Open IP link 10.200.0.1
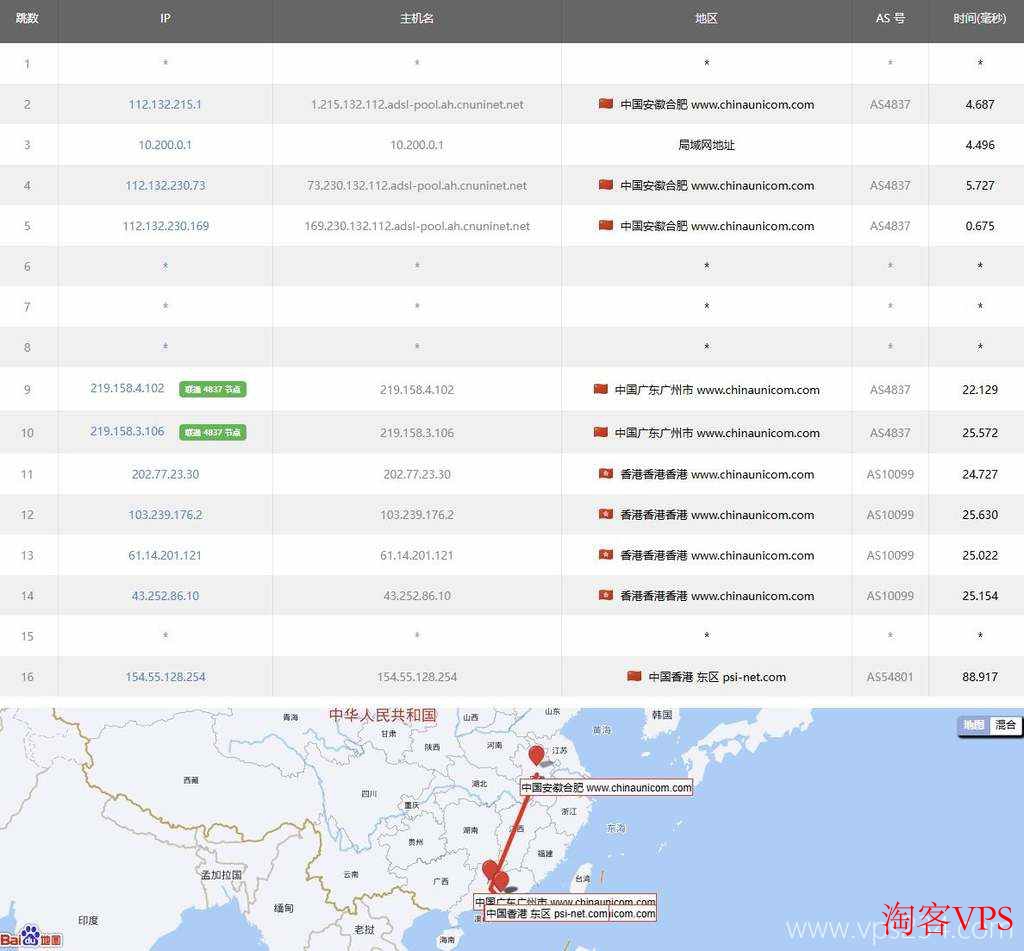1024x951 pixels. point(165,145)
